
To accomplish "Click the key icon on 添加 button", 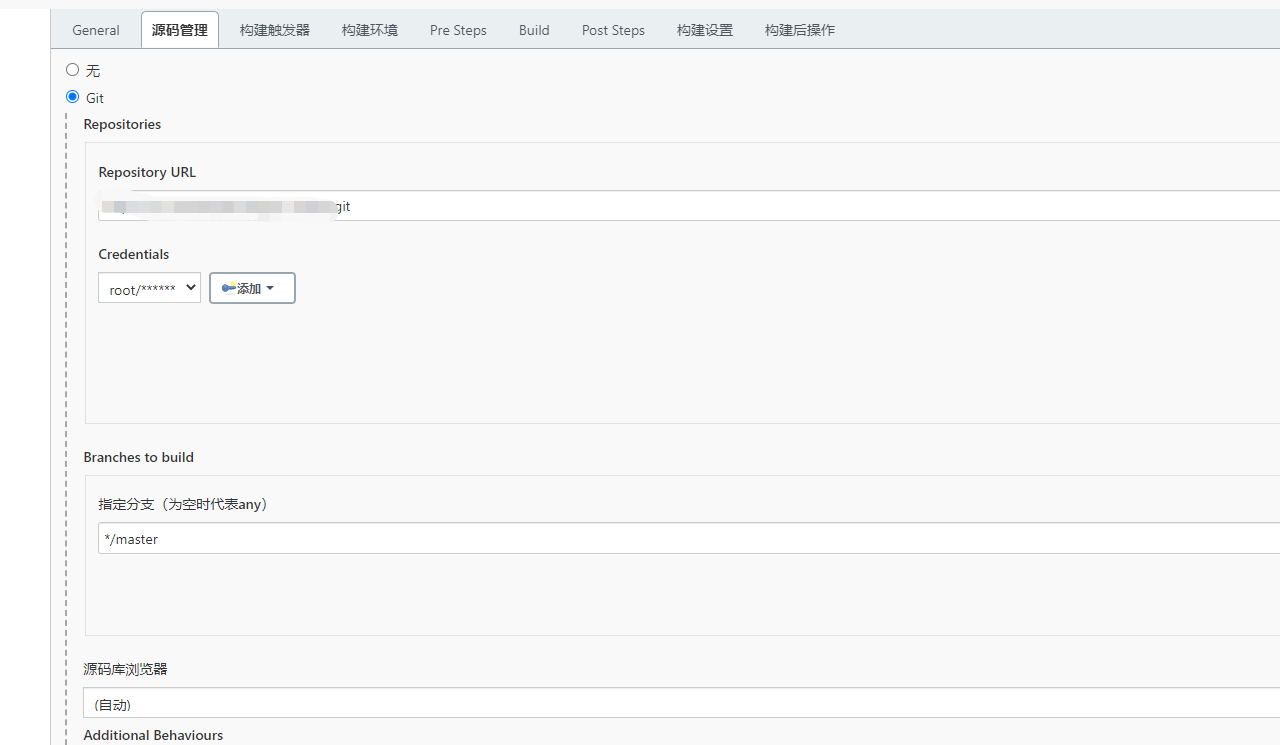I will [228, 288].
